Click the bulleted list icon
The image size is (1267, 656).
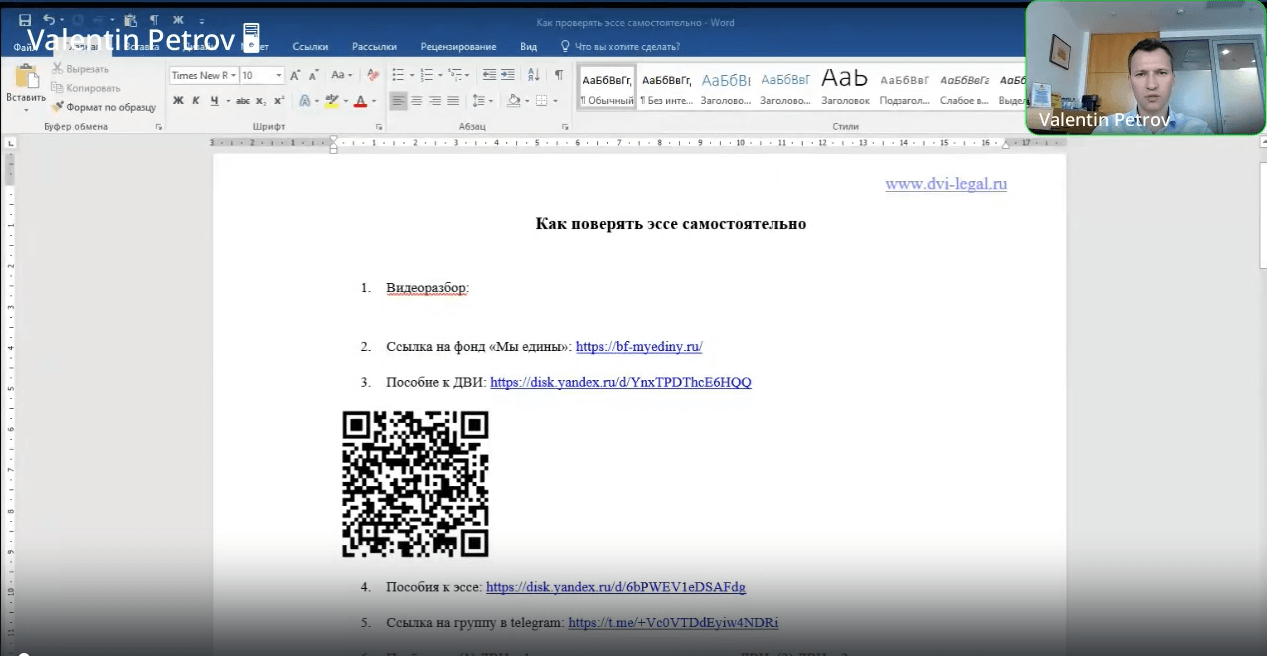click(x=397, y=75)
